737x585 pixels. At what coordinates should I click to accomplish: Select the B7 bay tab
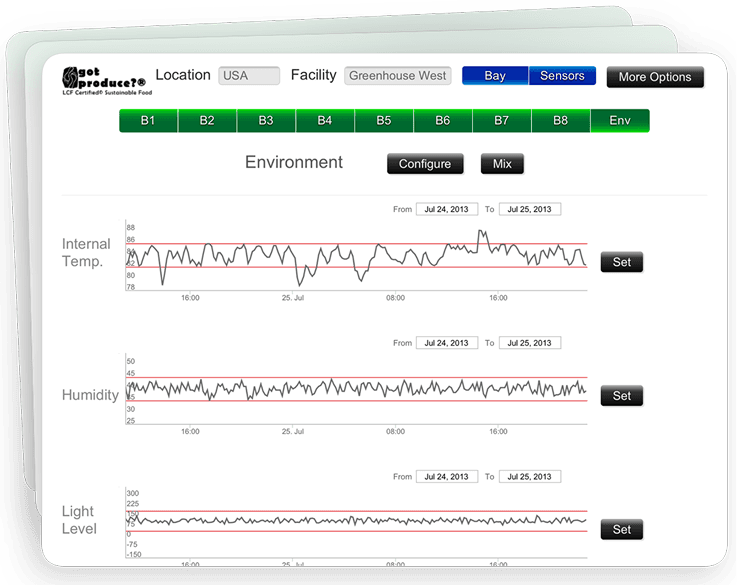tap(502, 121)
